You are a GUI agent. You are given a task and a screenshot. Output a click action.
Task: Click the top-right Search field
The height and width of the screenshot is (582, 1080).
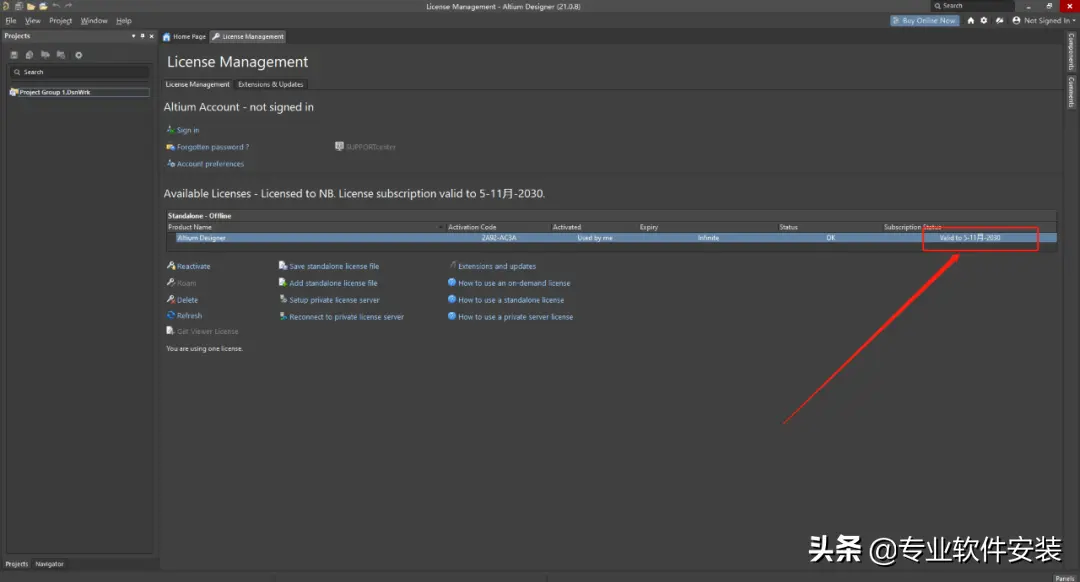972,6
